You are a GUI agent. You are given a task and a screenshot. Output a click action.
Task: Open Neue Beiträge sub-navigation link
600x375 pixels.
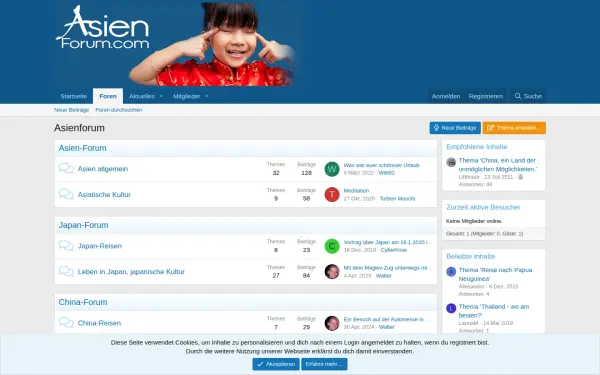pos(71,110)
